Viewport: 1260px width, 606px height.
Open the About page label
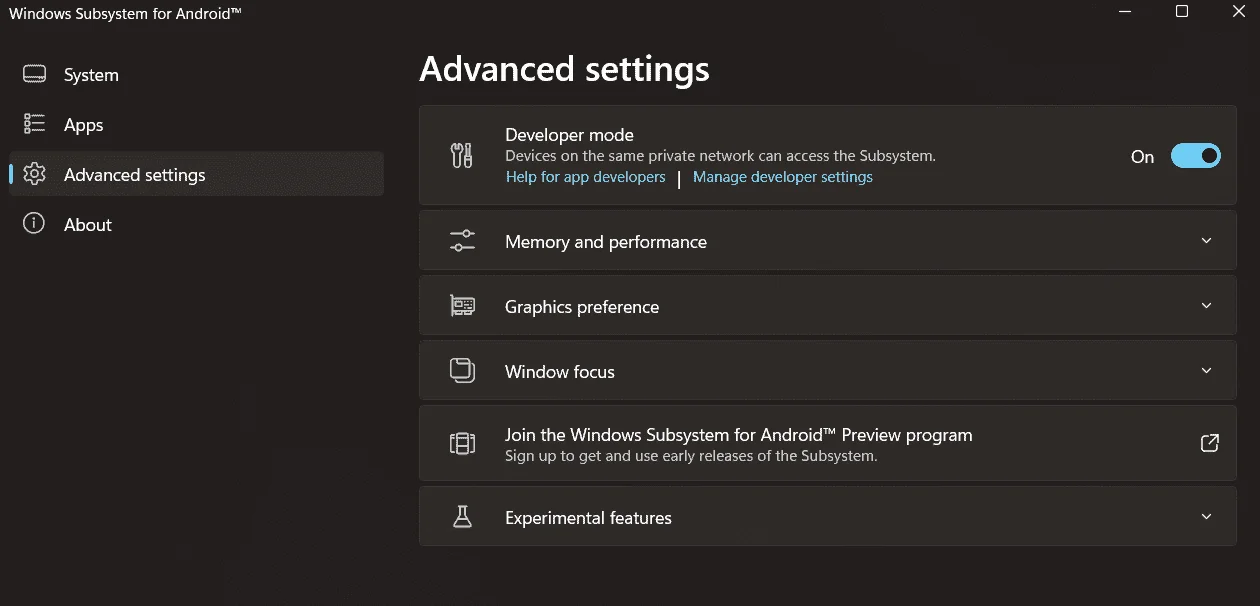[88, 225]
